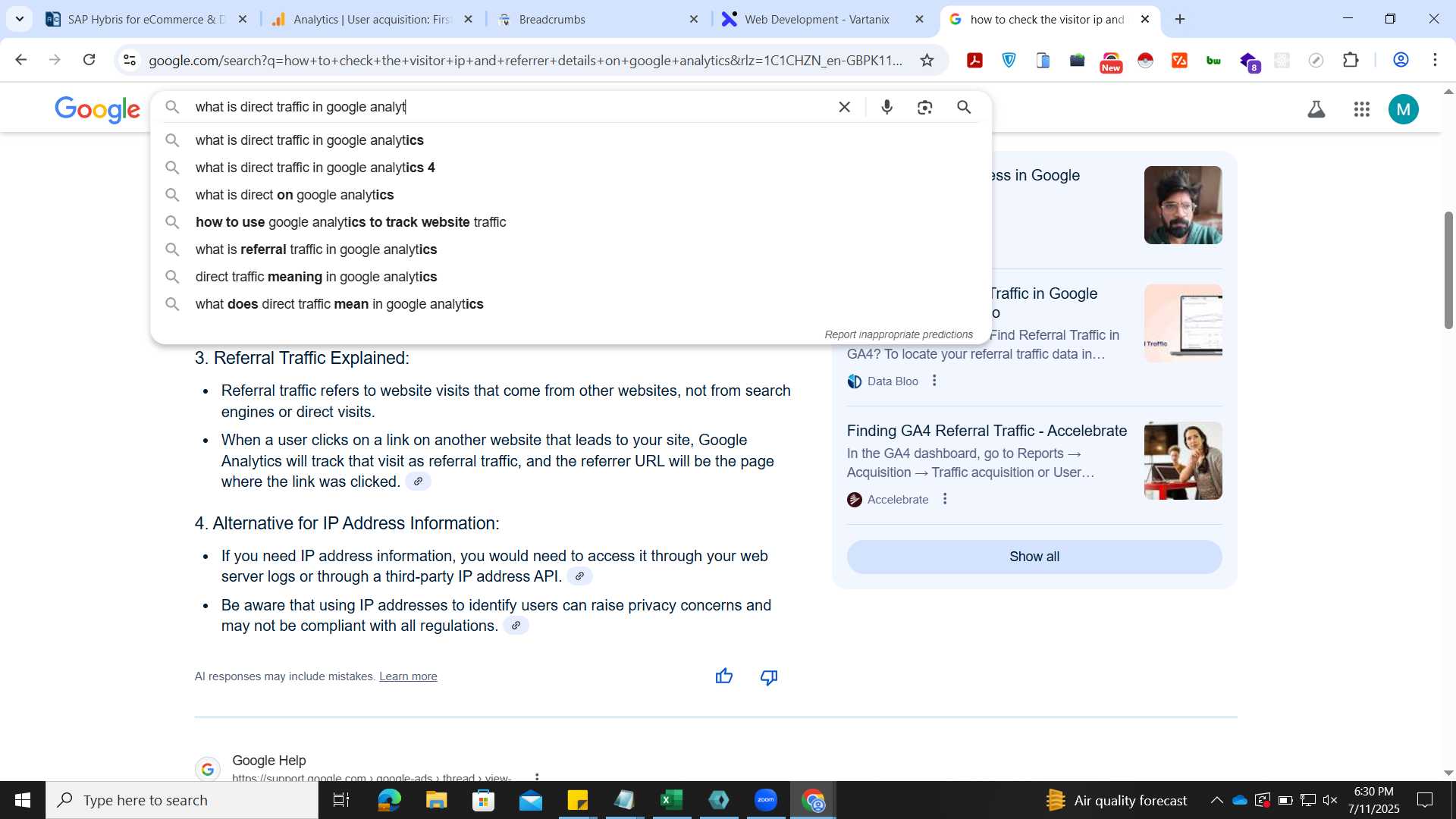
Task: Click the browser back arrow
Action: 20,60
